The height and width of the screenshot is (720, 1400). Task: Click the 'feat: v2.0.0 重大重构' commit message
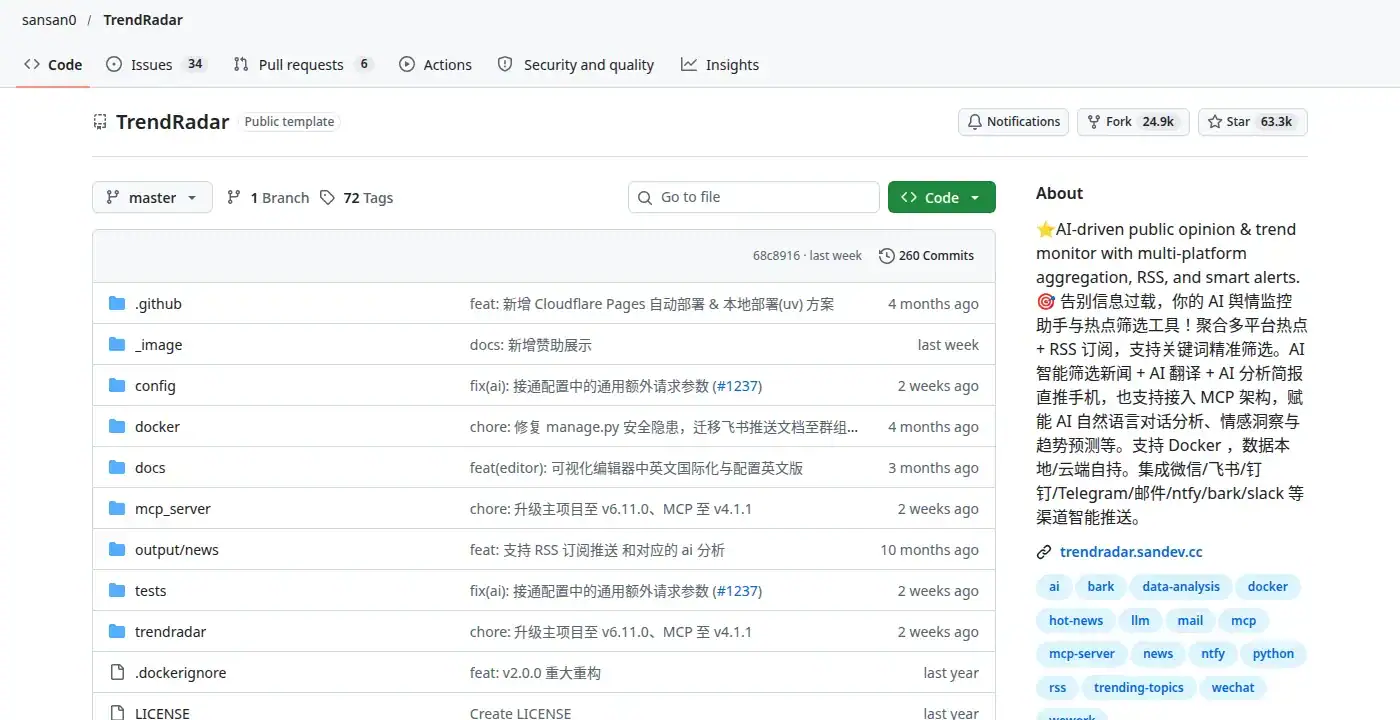point(535,673)
